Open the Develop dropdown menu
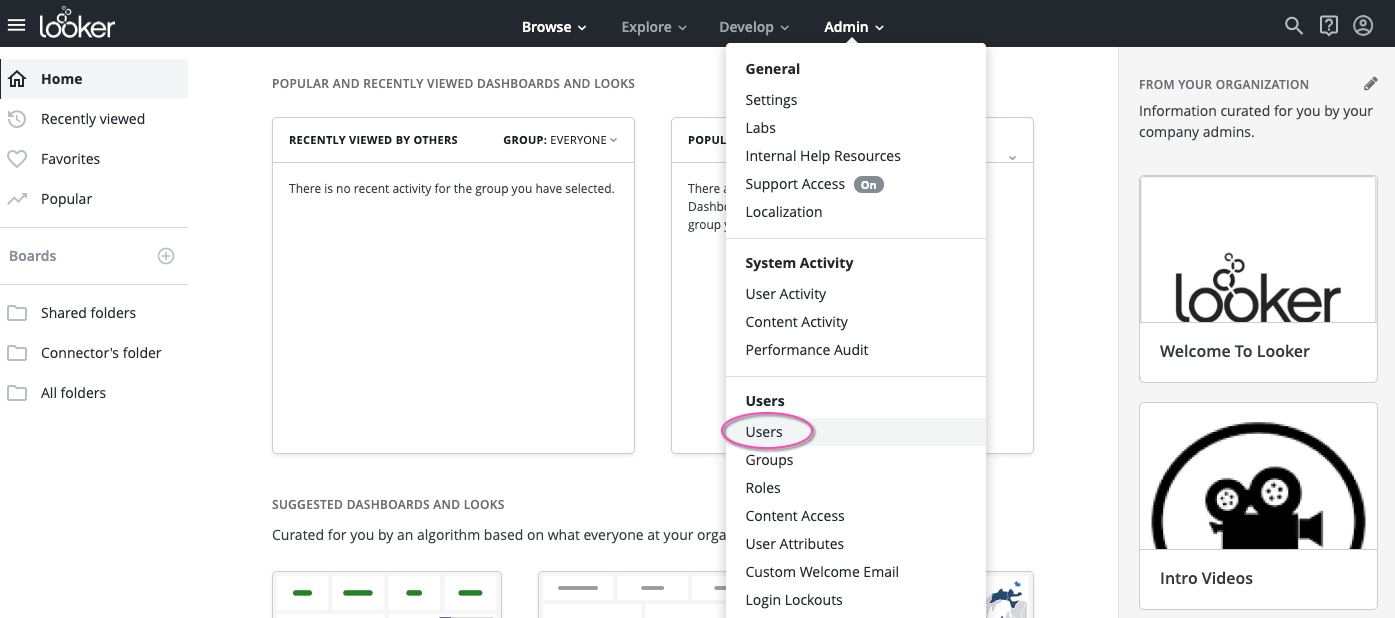This screenshot has height=618, width=1395. [754, 27]
